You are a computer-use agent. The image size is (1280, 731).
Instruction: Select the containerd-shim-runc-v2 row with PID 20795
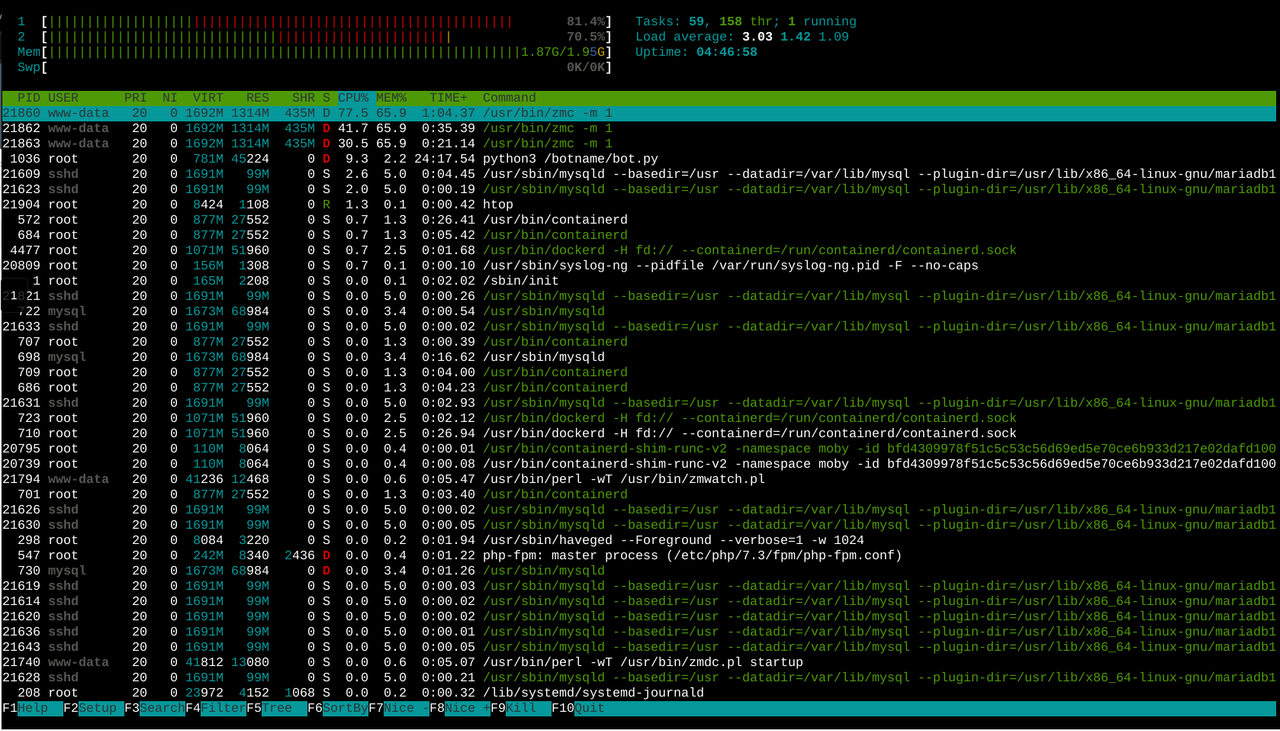click(x=640, y=448)
